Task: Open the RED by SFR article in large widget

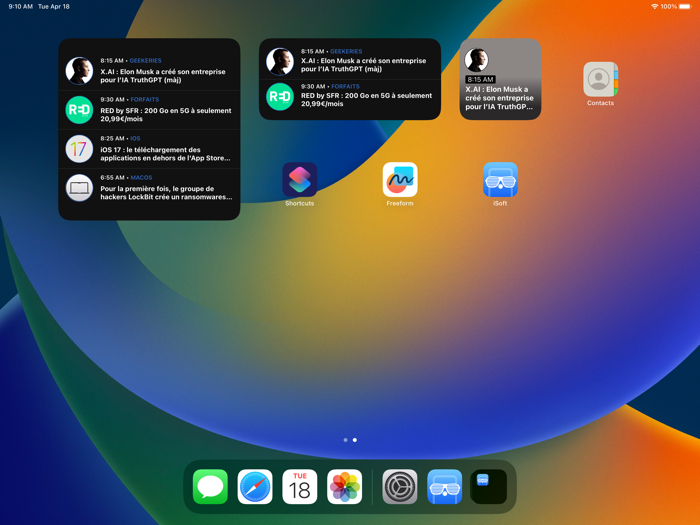Action: 149,110
